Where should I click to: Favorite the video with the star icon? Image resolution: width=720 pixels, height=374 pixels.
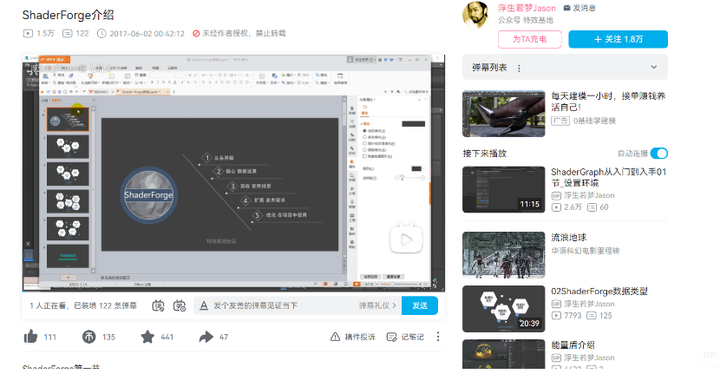tap(147, 337)
